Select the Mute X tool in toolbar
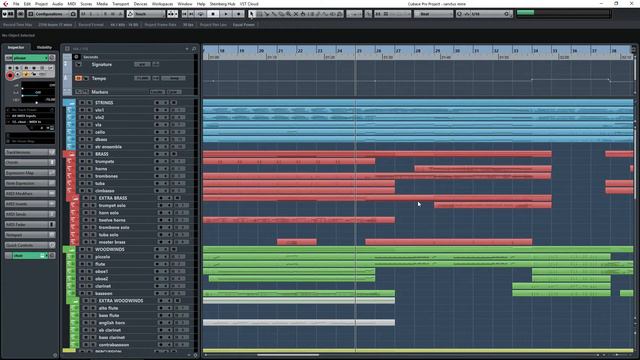This screenshot has height=360, width=640. (296, 14)
